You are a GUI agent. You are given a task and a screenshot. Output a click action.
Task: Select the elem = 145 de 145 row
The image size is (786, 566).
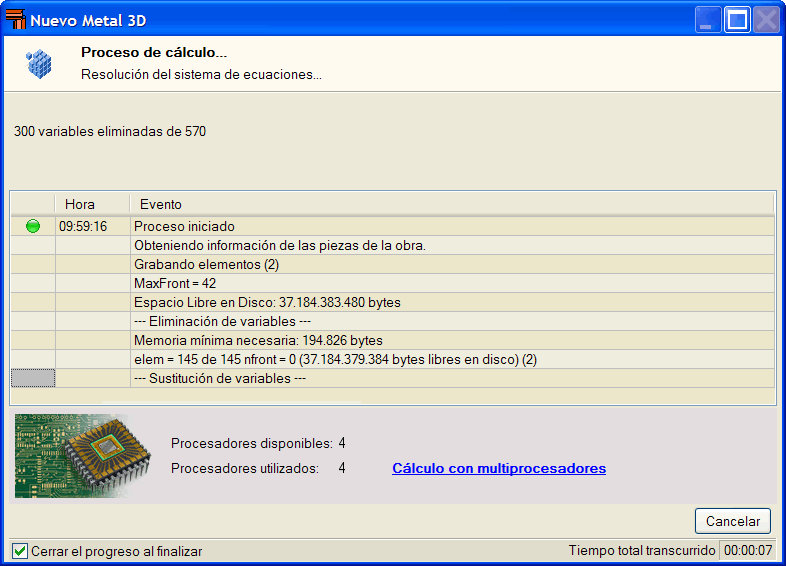pos(392,360)
